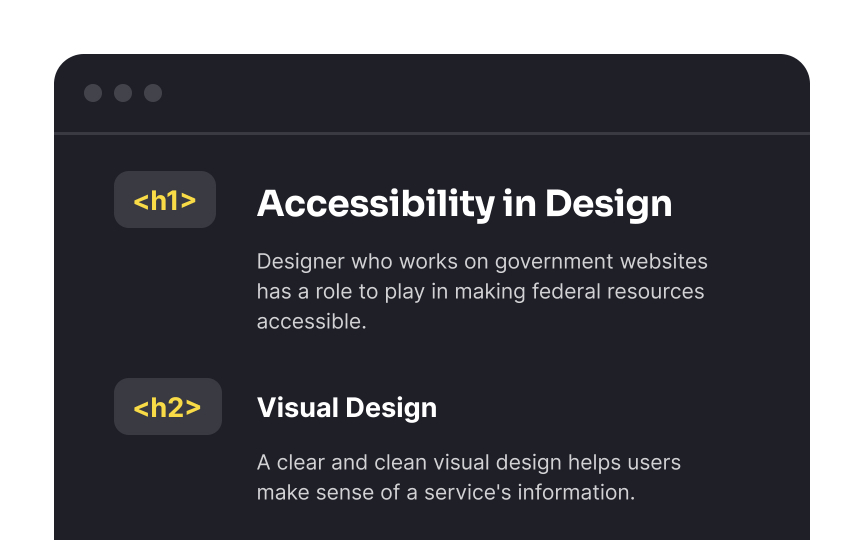This screenshot has width=864, height=540.
Task: Click the word "accessible." ending the first paragraph
Action: pyautogui.click(x=312, y=322)
